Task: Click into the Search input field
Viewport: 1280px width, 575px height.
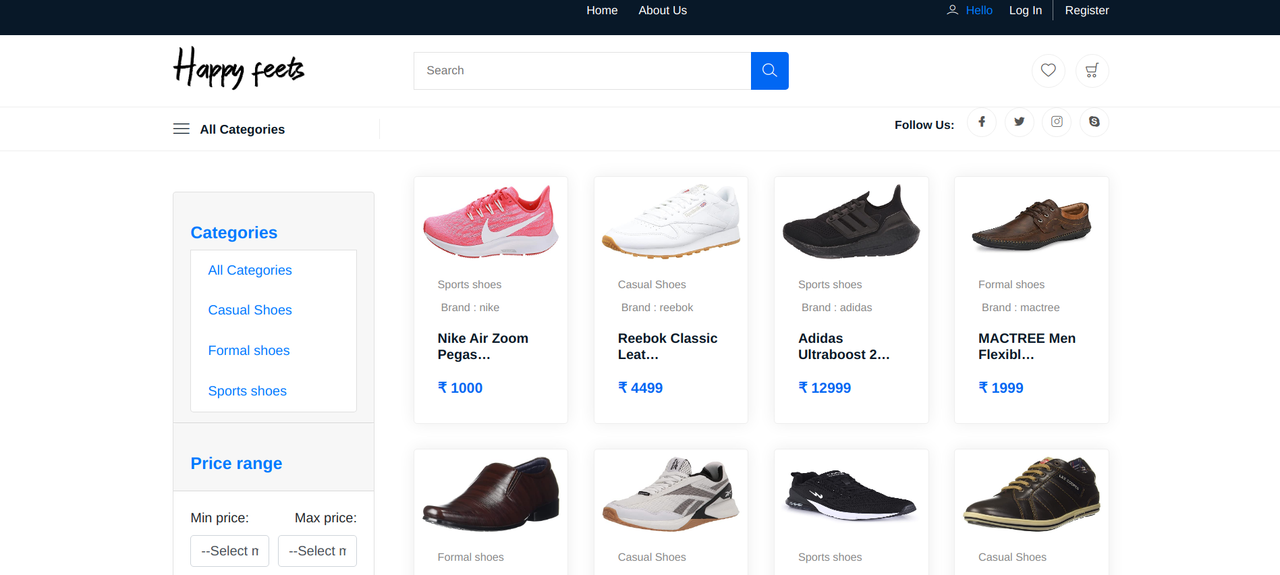Action: coord(582,71)
